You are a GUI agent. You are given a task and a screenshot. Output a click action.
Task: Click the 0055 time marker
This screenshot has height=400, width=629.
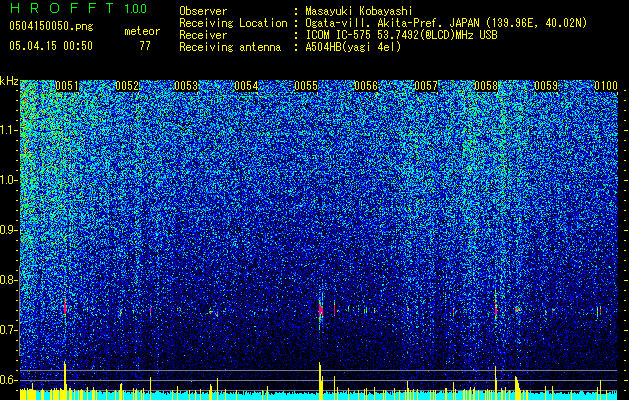coord(306,86)
